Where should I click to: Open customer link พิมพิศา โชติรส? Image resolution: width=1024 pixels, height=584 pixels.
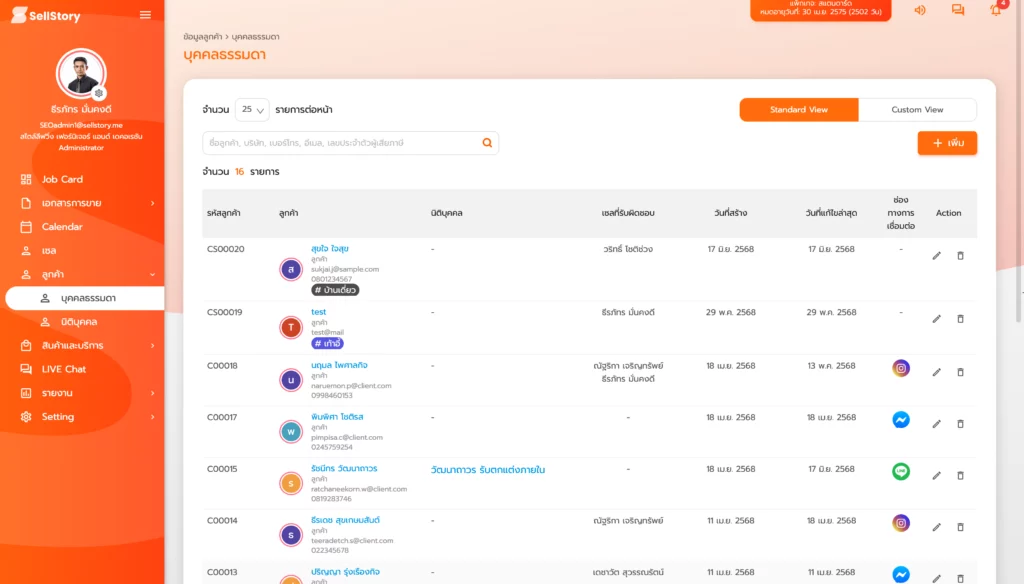(x=337, y=416)
